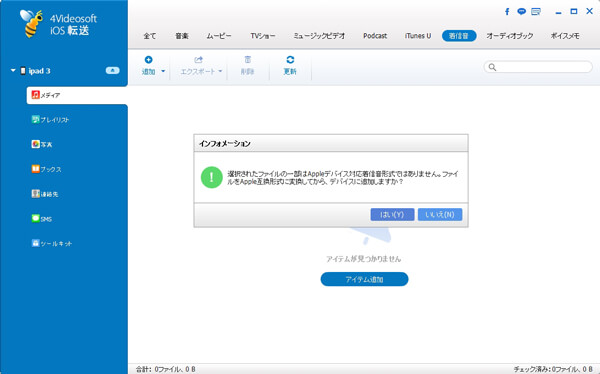Click the Facebook icon in title bar

pyautogui.click(x=507, y=11)
